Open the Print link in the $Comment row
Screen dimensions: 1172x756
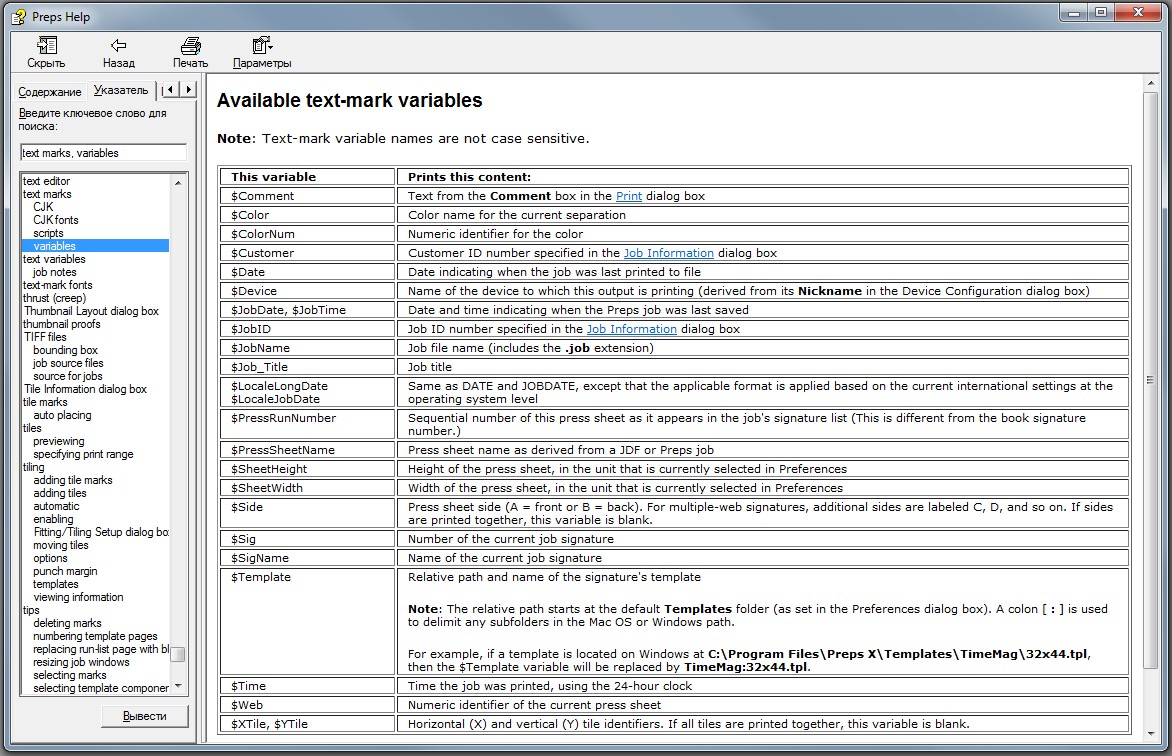(629, 196)
